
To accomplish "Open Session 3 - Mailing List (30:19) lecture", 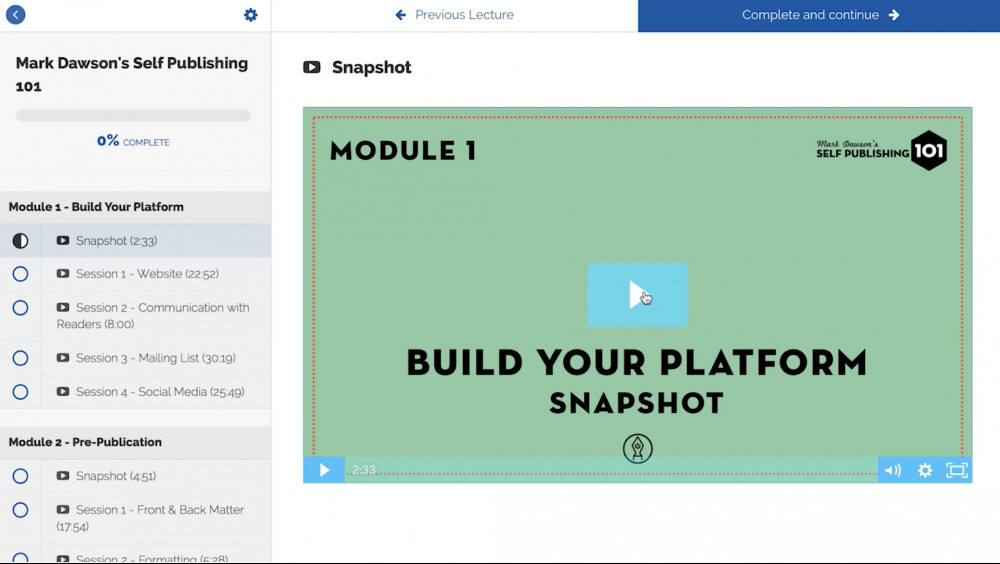I will click(156, 358).
